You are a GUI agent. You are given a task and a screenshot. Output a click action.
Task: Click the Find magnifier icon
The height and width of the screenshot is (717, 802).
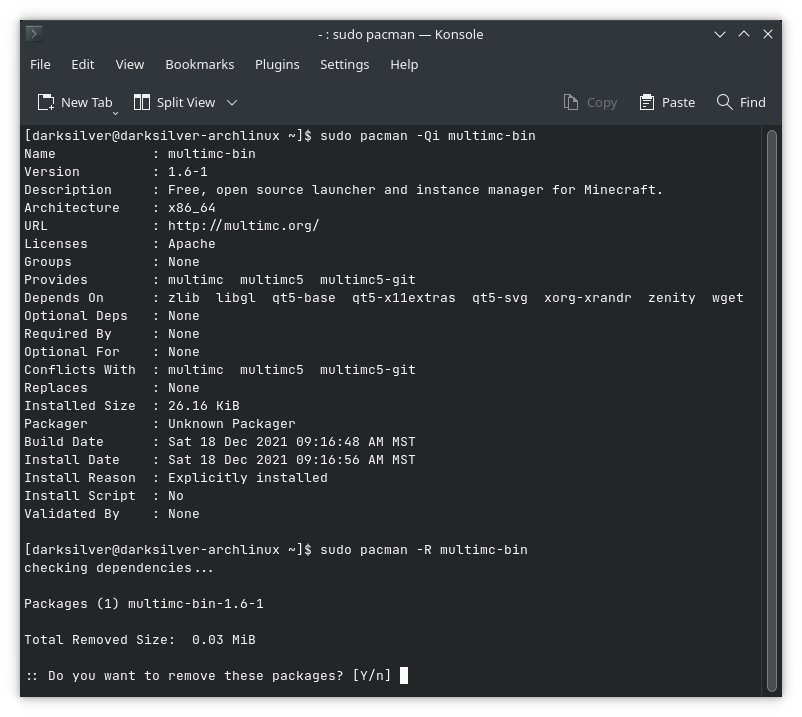pyautogui.click(x=724, y=101)
